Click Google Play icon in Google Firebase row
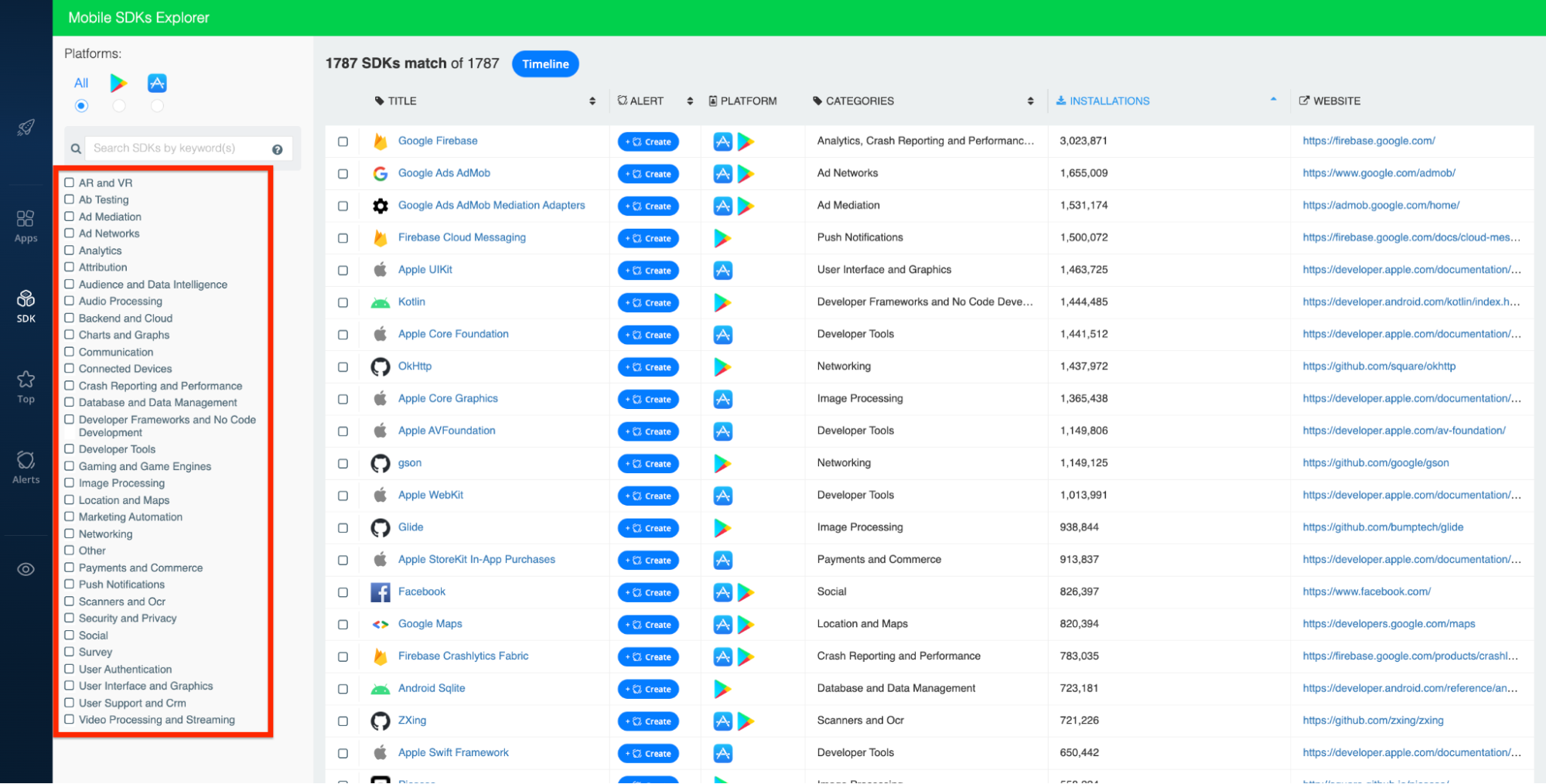This screenshot has width=1546, height=784. [x=746, y=141]
